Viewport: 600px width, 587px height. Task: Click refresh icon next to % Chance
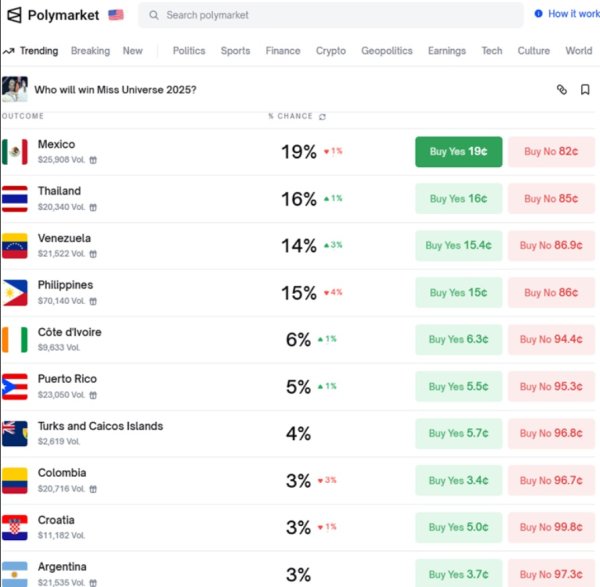[x=322, y=116]
